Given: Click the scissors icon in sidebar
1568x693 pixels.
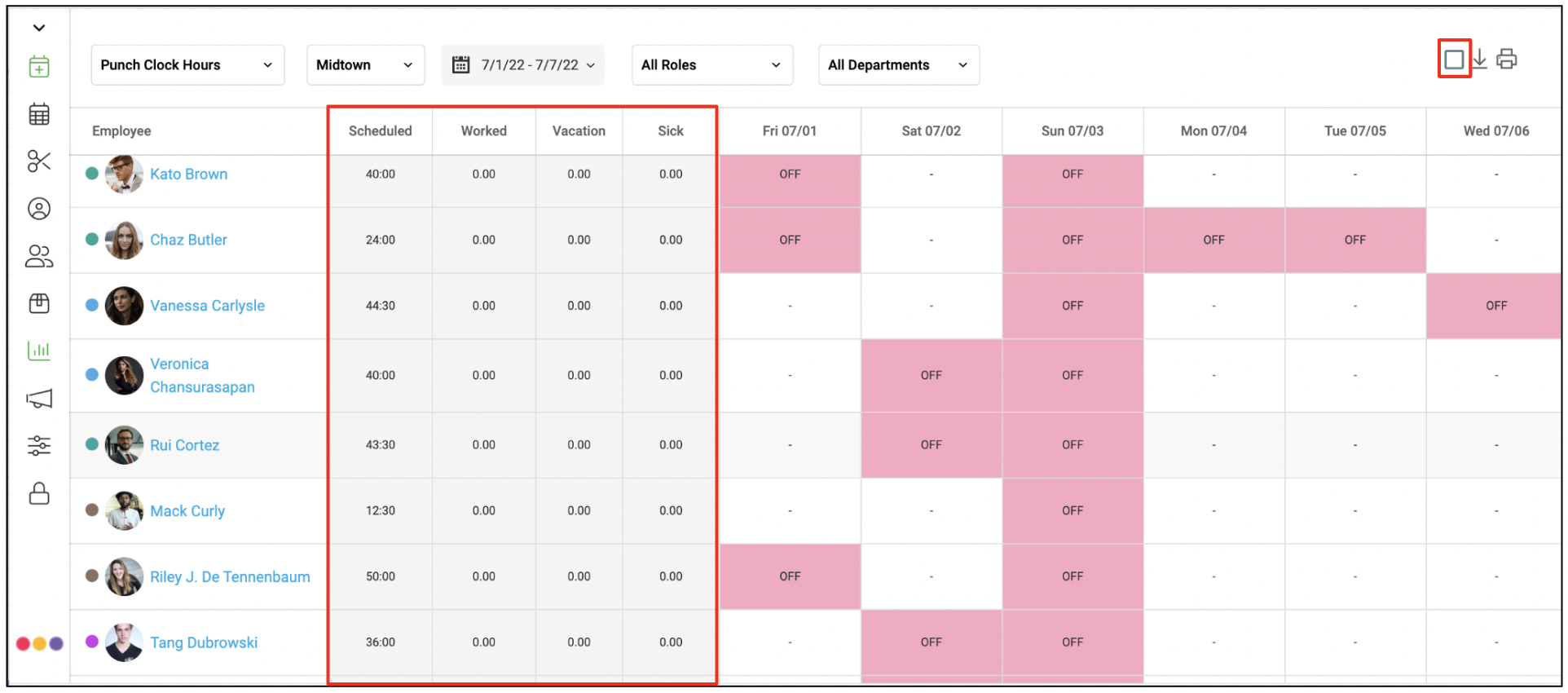Looking at the screenshot, I should pos(39,161).
